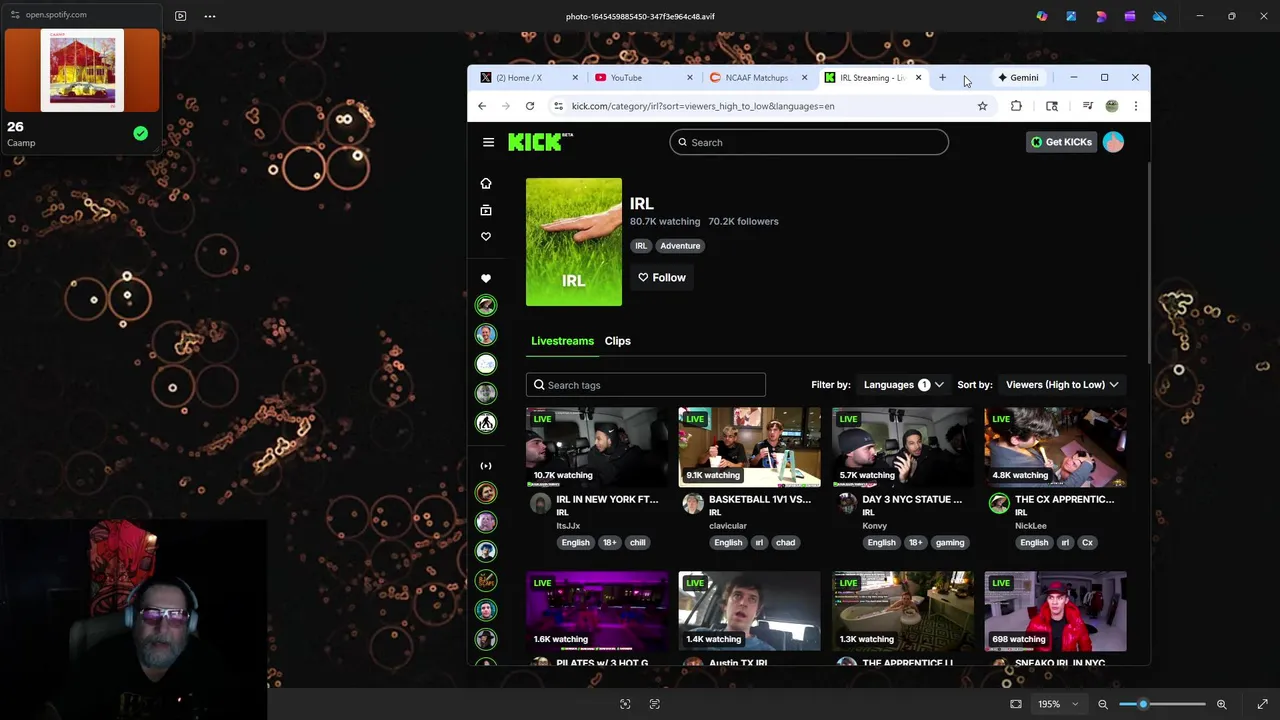The image size is (1280, 720).
Task: Click the zoom out magnifier in Photos
Action: tap(1103, 704)
